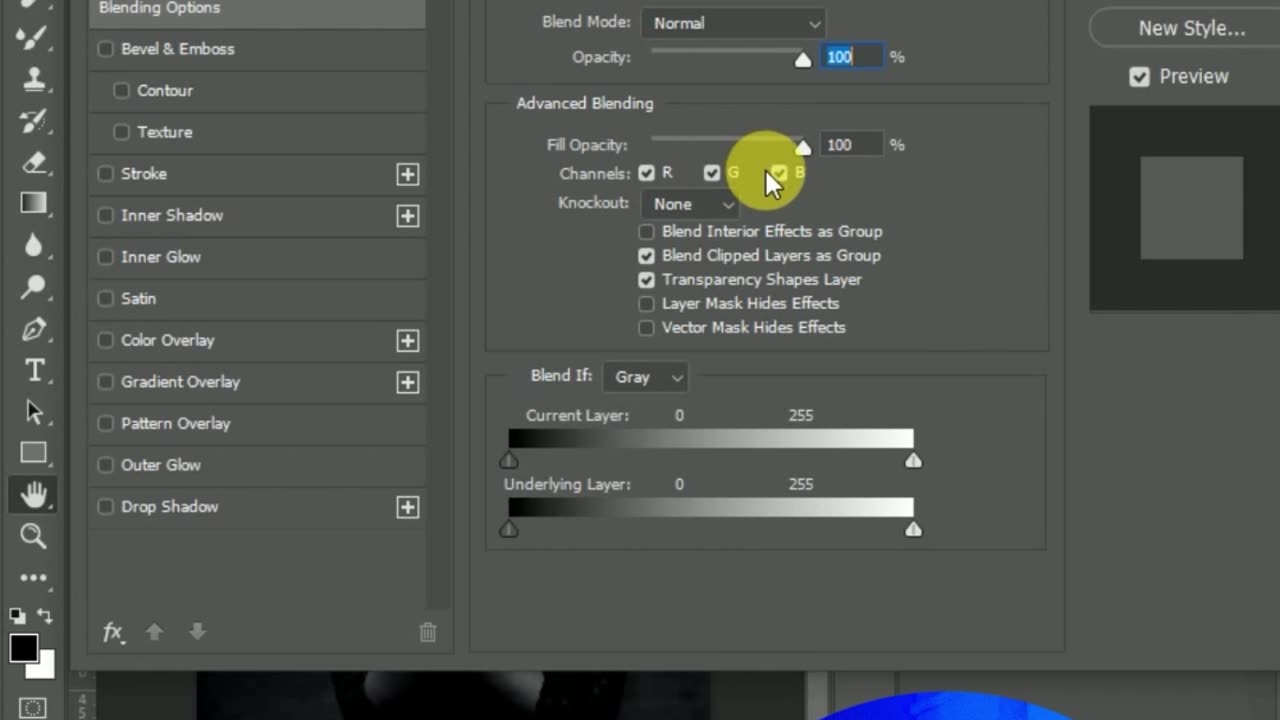Check Vector Mask Hides Effects
This screenshot has width=1280, height=720.
tap(646, 327)
